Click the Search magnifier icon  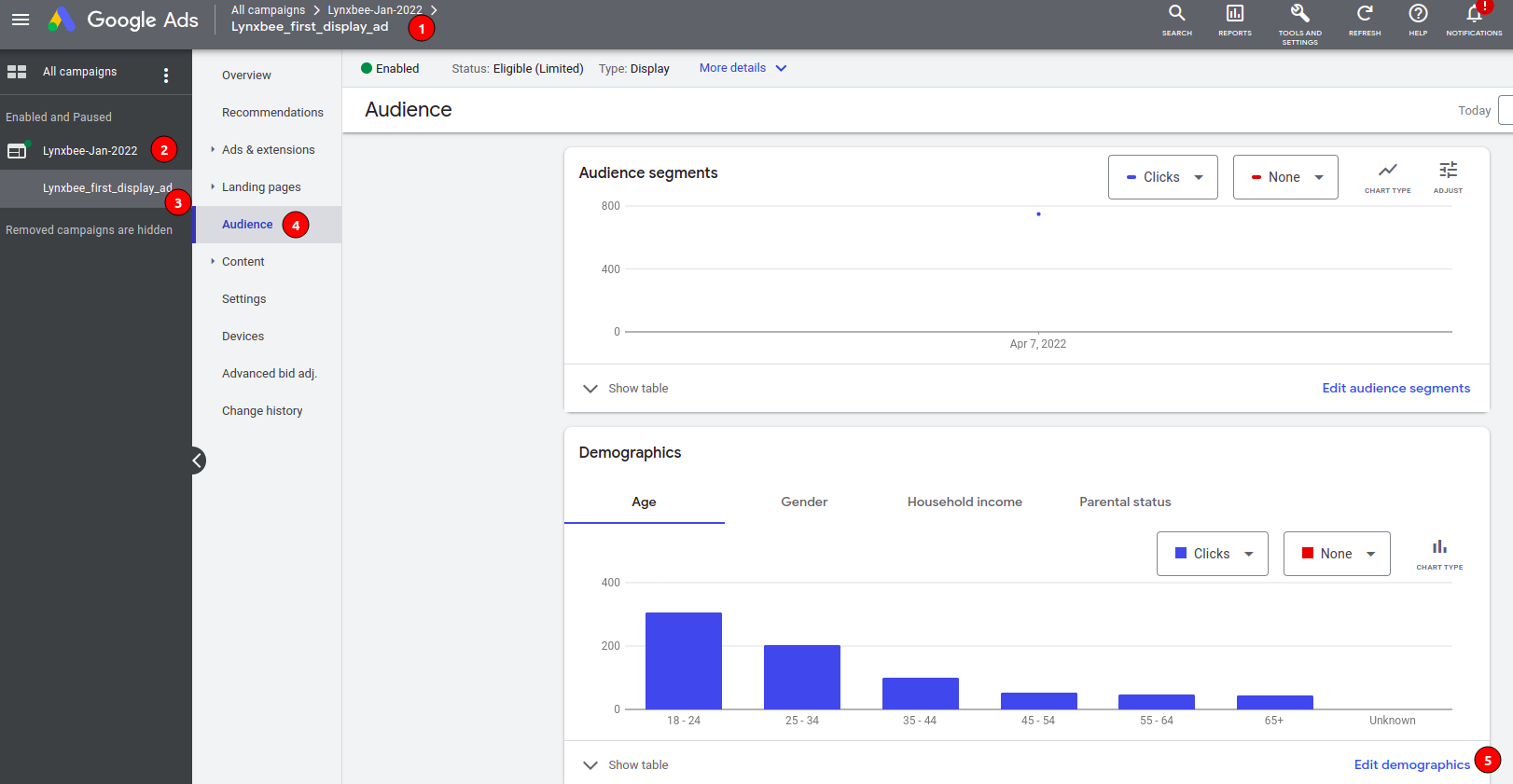click(x=1176, y=14)
